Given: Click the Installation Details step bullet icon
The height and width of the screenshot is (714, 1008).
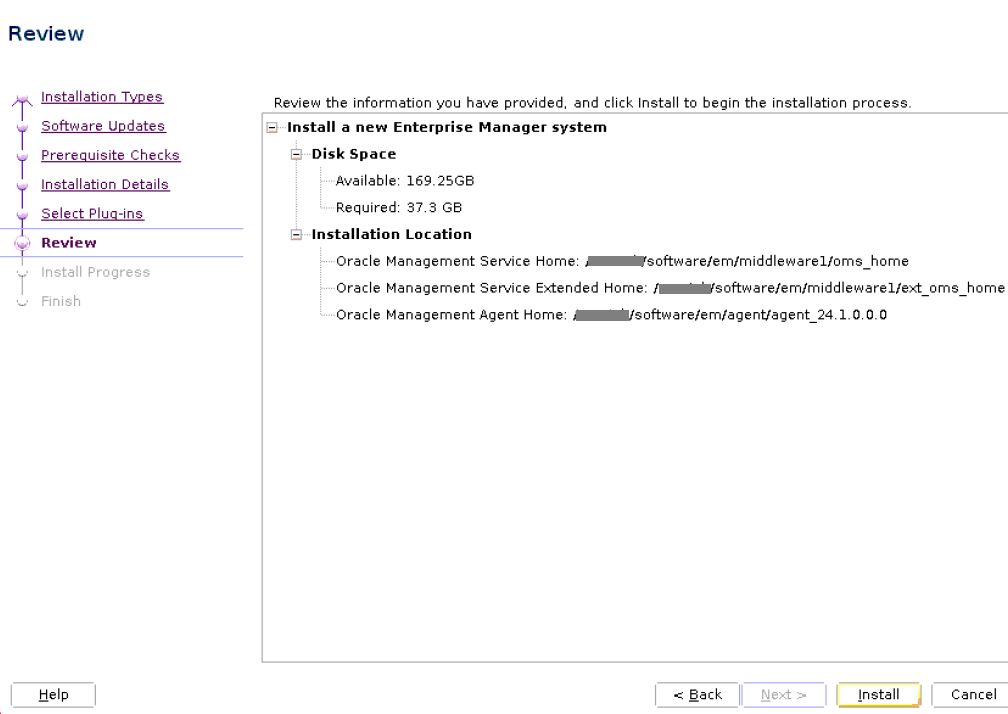Looking at the screenshot, I should pos(22,186).
